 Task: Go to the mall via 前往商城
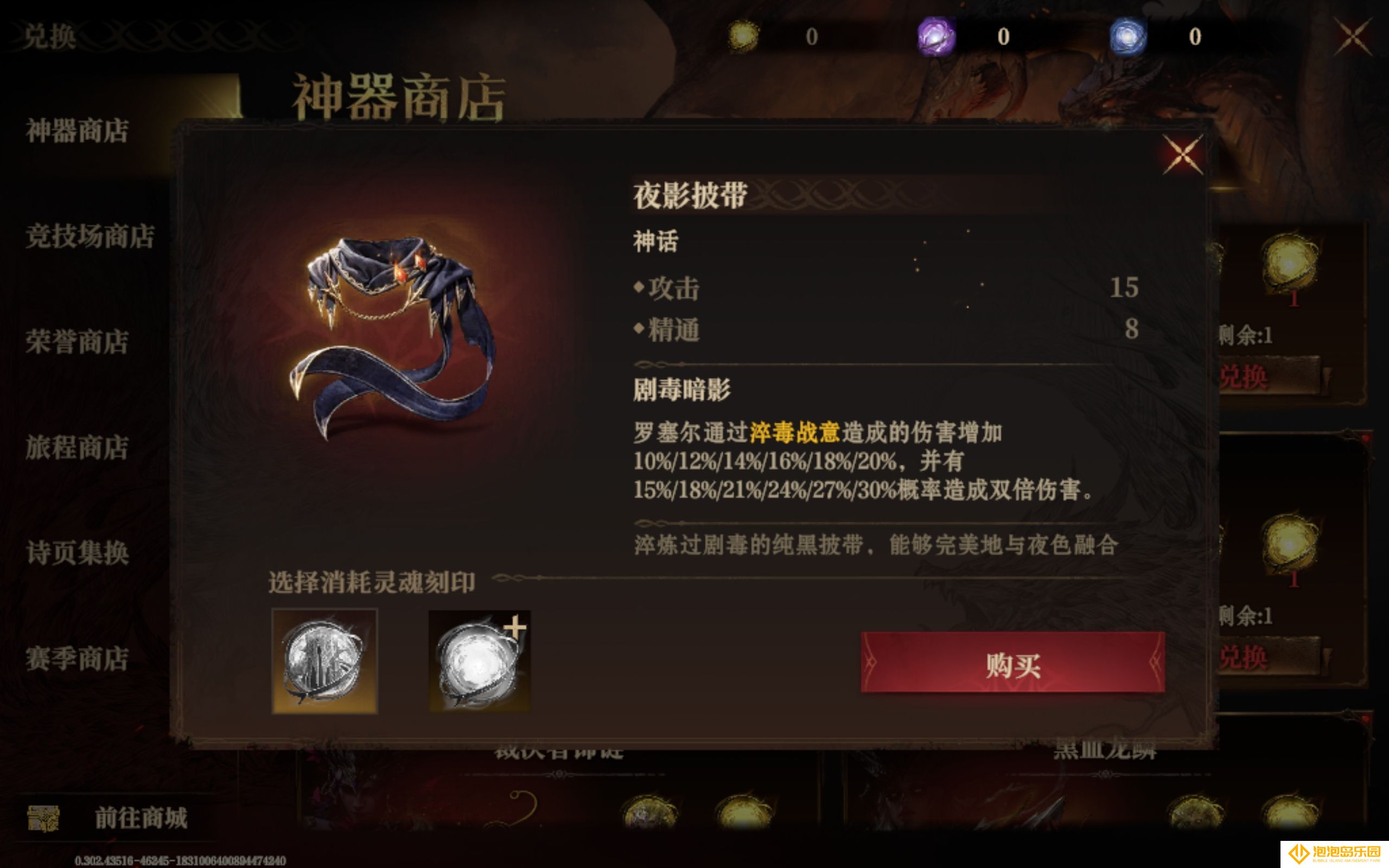pyautogui.click(x=141, y=818)
